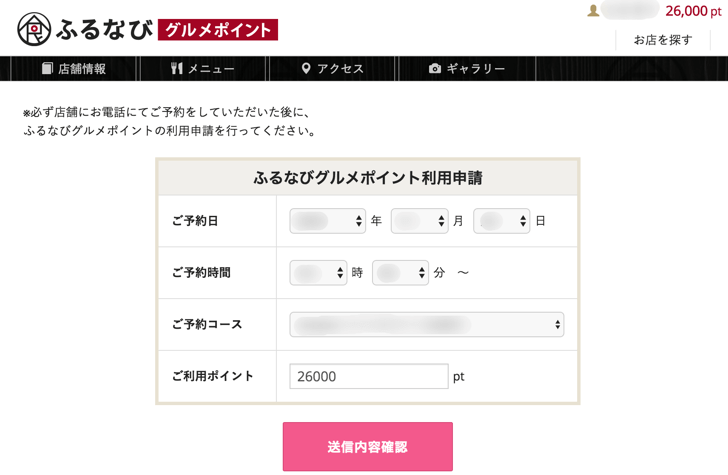Image resolution: width=728 pixels, height=475 pixels.
Task: Open the reservation month dropdown
Action: point(419,221)
